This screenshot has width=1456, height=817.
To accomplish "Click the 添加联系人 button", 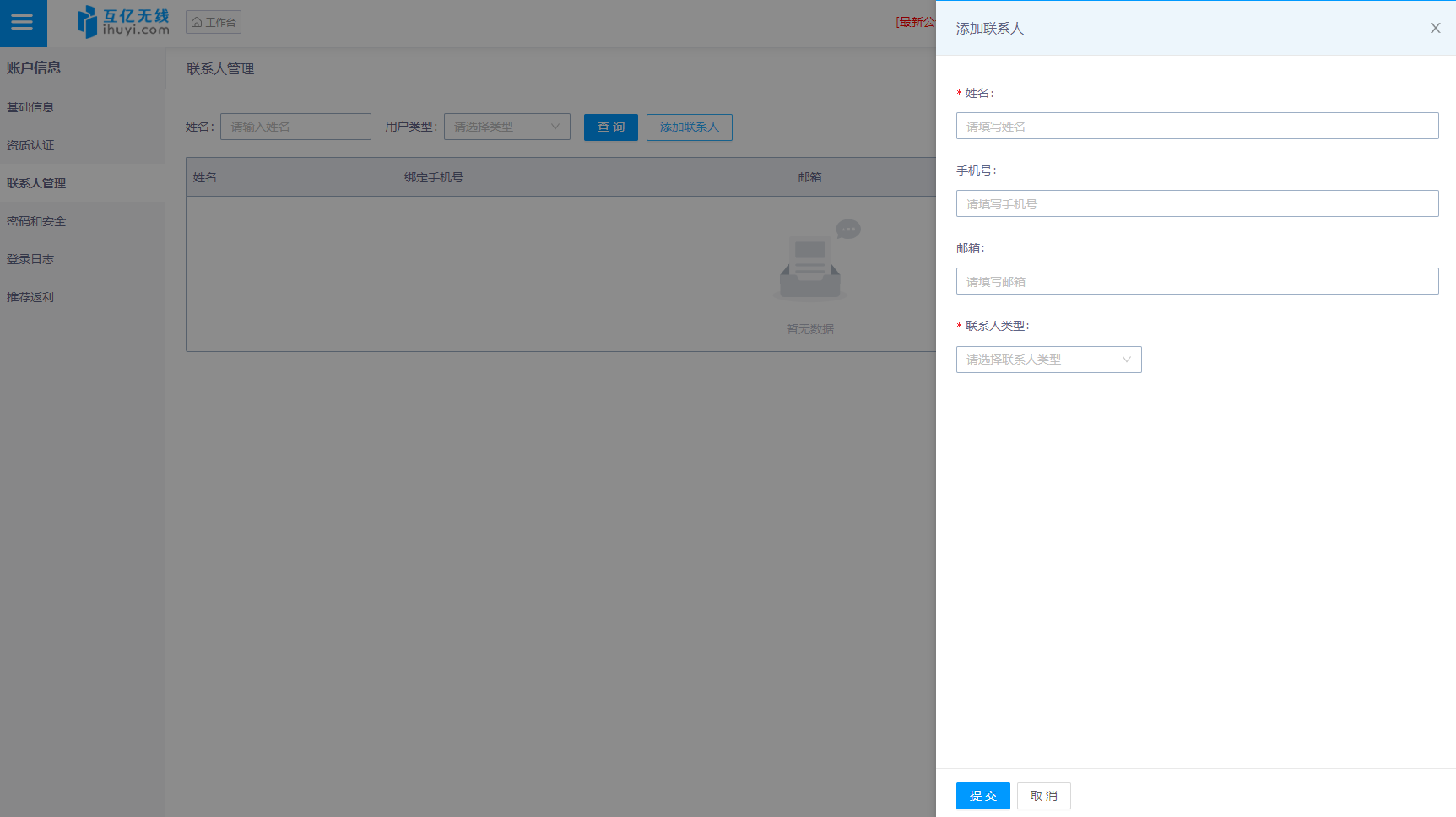I will (x=689, y=127).
